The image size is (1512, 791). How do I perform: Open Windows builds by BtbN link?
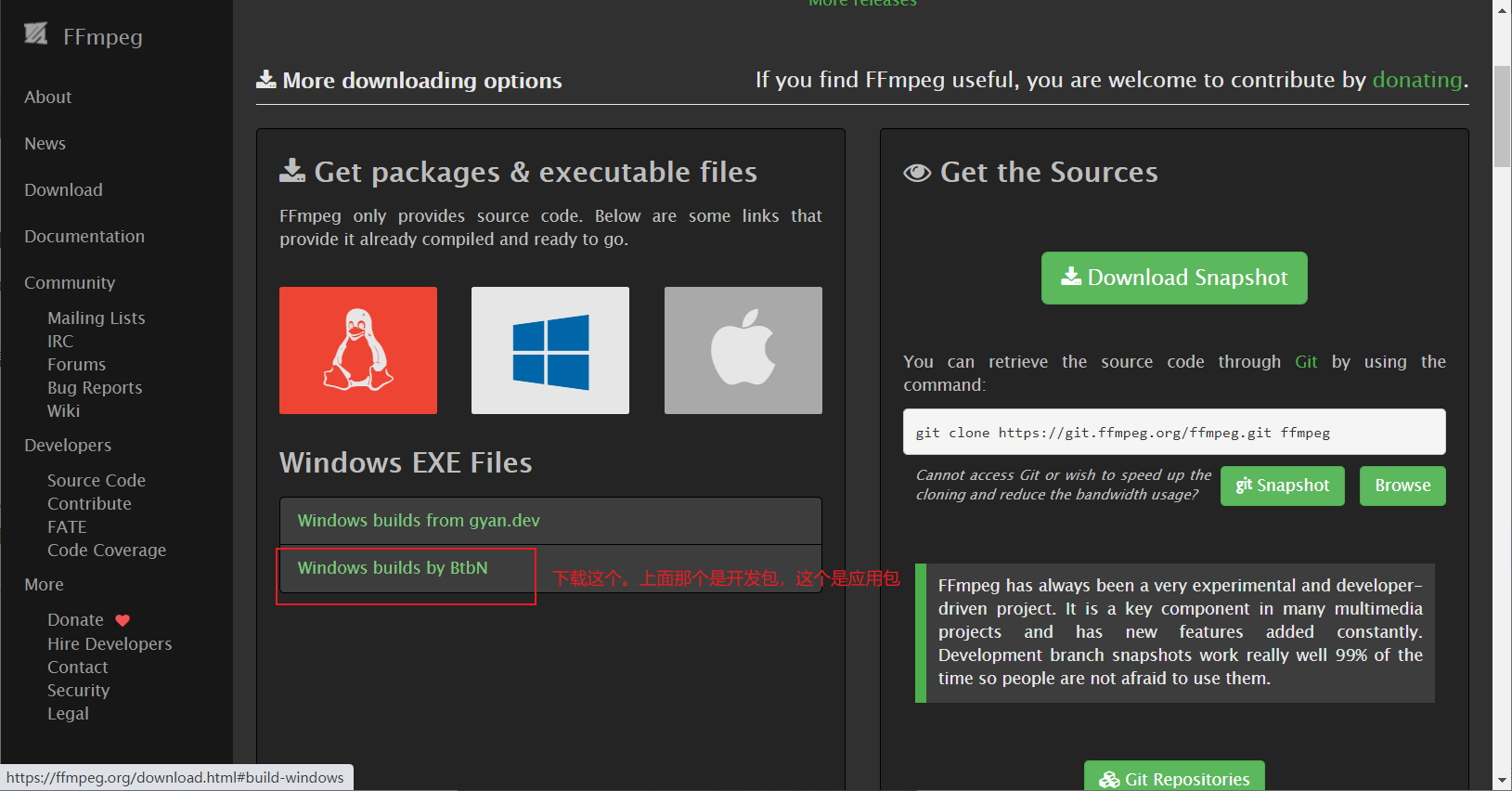click(393, 568)
